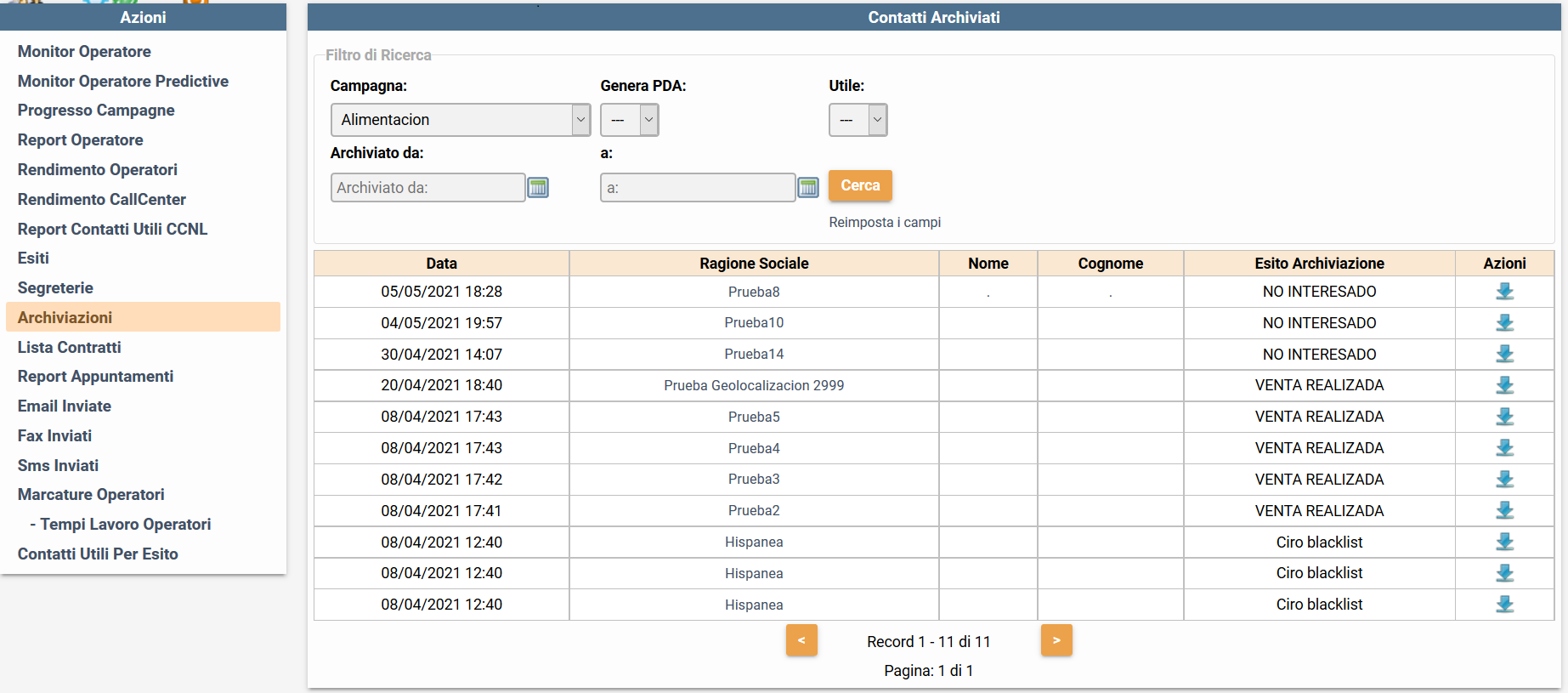Open Email Inviate

pyautogui.click(x=65, y=406)
